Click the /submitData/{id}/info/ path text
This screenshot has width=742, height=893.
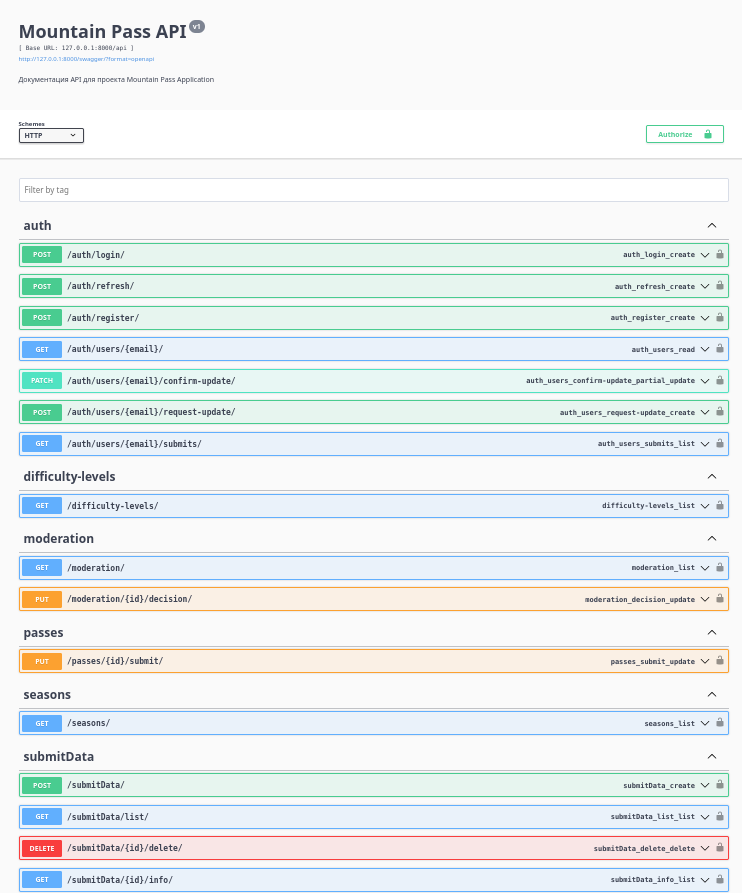coord(120,880)
